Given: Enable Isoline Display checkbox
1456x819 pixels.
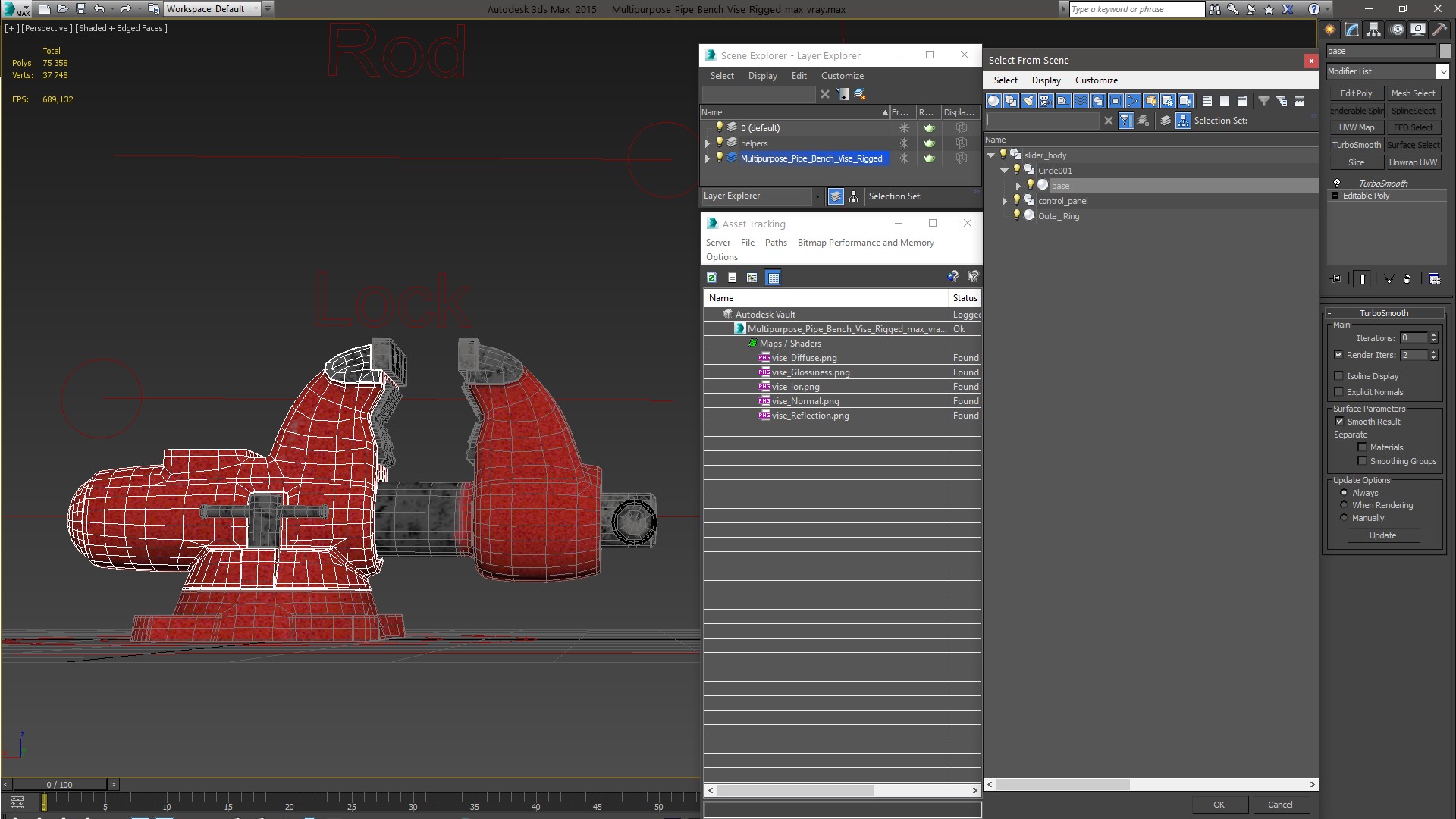Looking at the screenshot, I should (x=1338, y=376).
